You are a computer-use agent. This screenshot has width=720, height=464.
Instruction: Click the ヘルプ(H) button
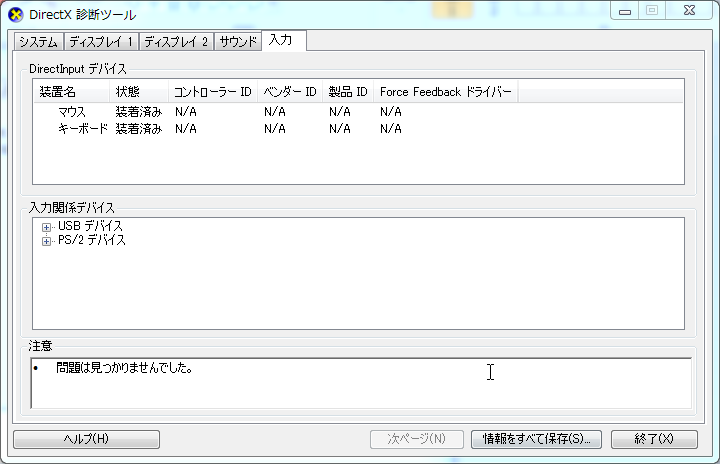coord(86,439)
